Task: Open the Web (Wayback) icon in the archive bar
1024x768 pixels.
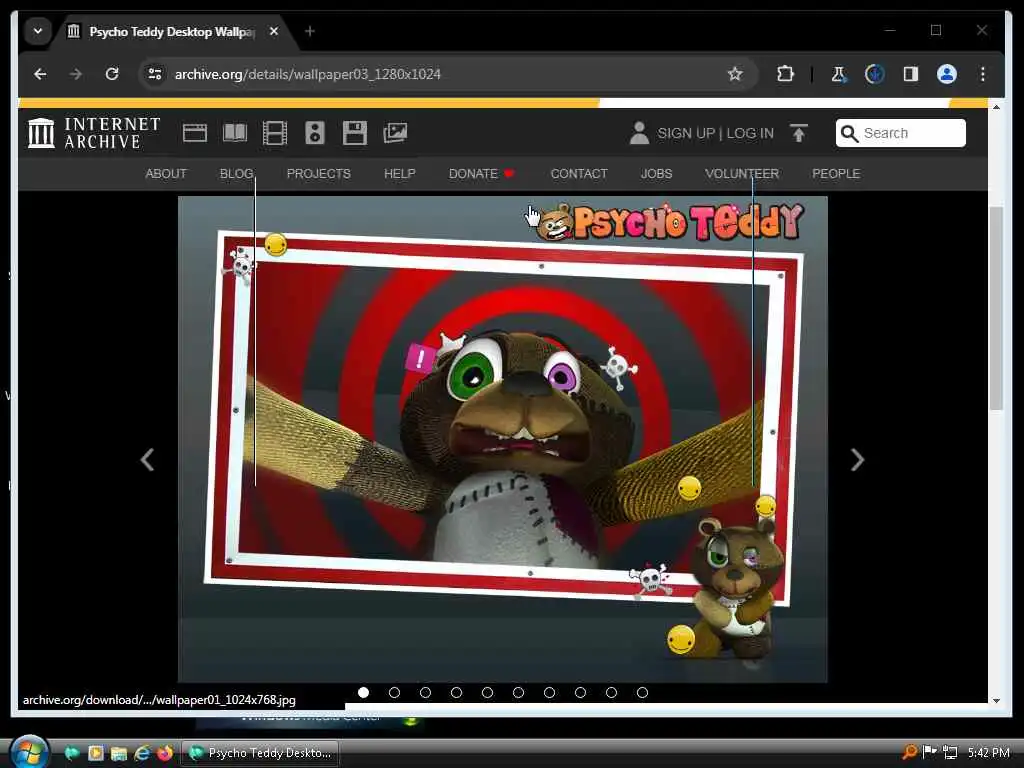Action: click(195, 133)
